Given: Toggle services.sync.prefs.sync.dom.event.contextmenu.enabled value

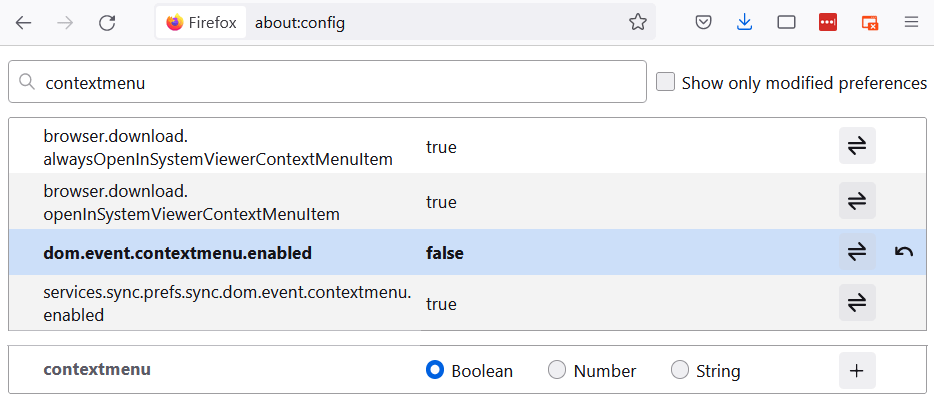Looking at the screenshot, I should point(857,303).
